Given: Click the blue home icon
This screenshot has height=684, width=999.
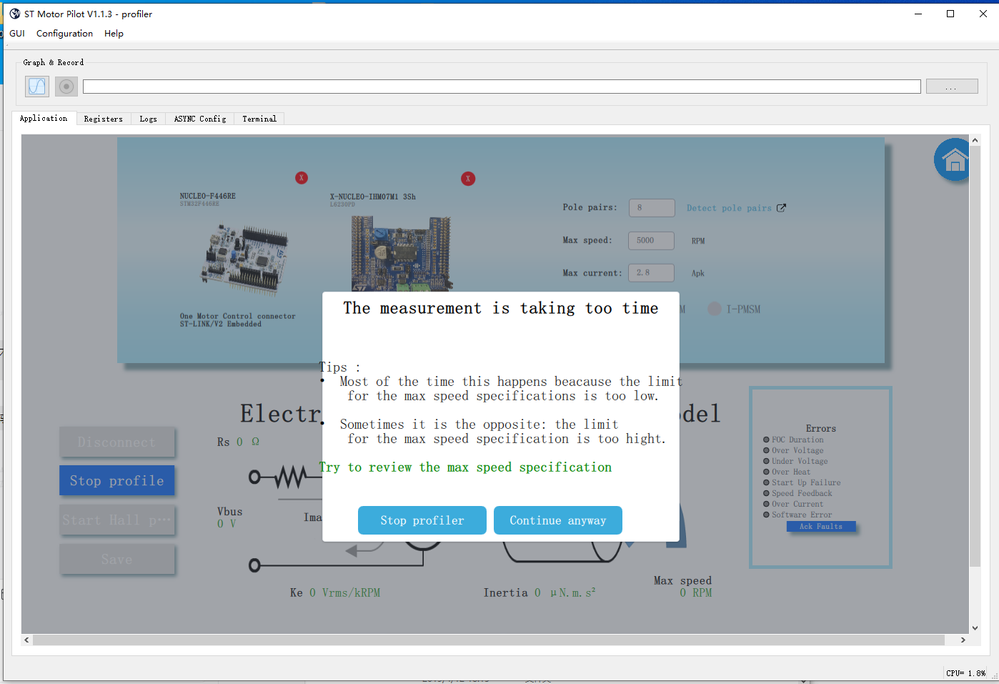Looking at the screenshot, I should tap(952, 159).
